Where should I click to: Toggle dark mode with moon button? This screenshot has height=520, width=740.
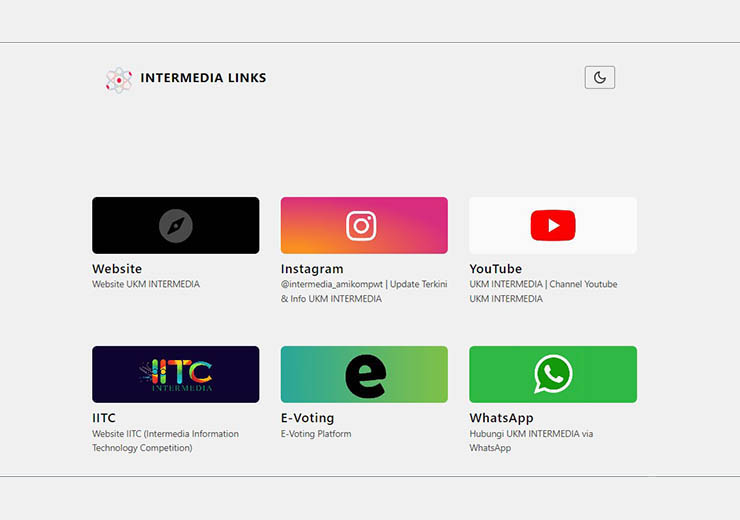click(x=599, y=77)
